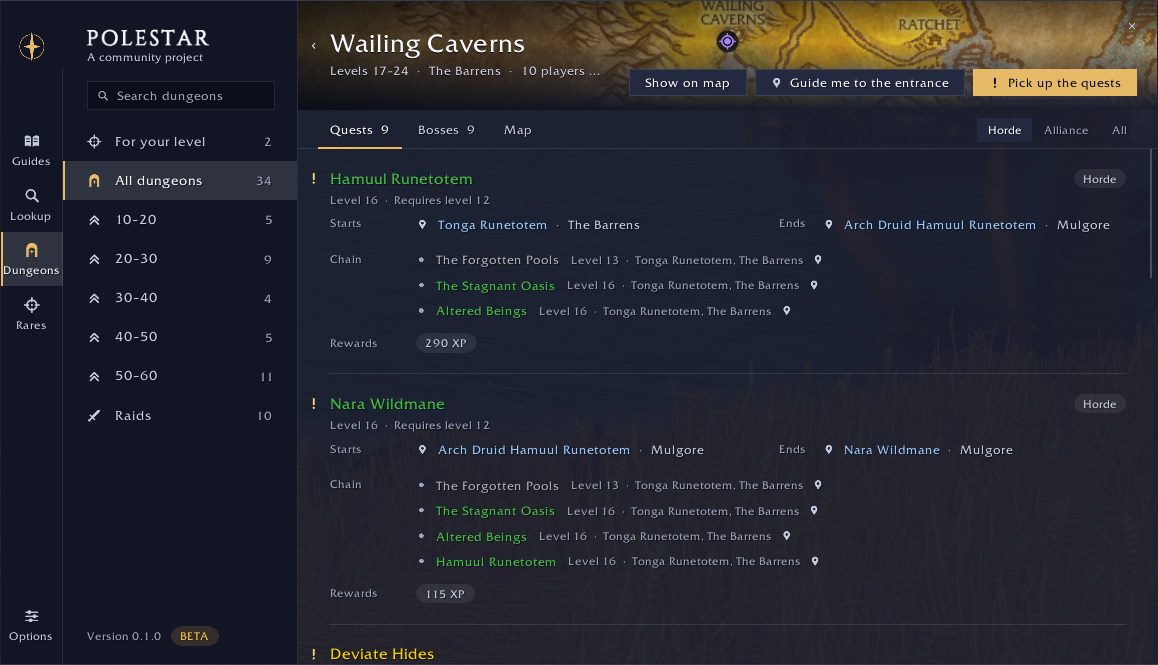Switch to the Bosses tab
This screenshot has width=1158, height=665.
click(x=446, y=130)
